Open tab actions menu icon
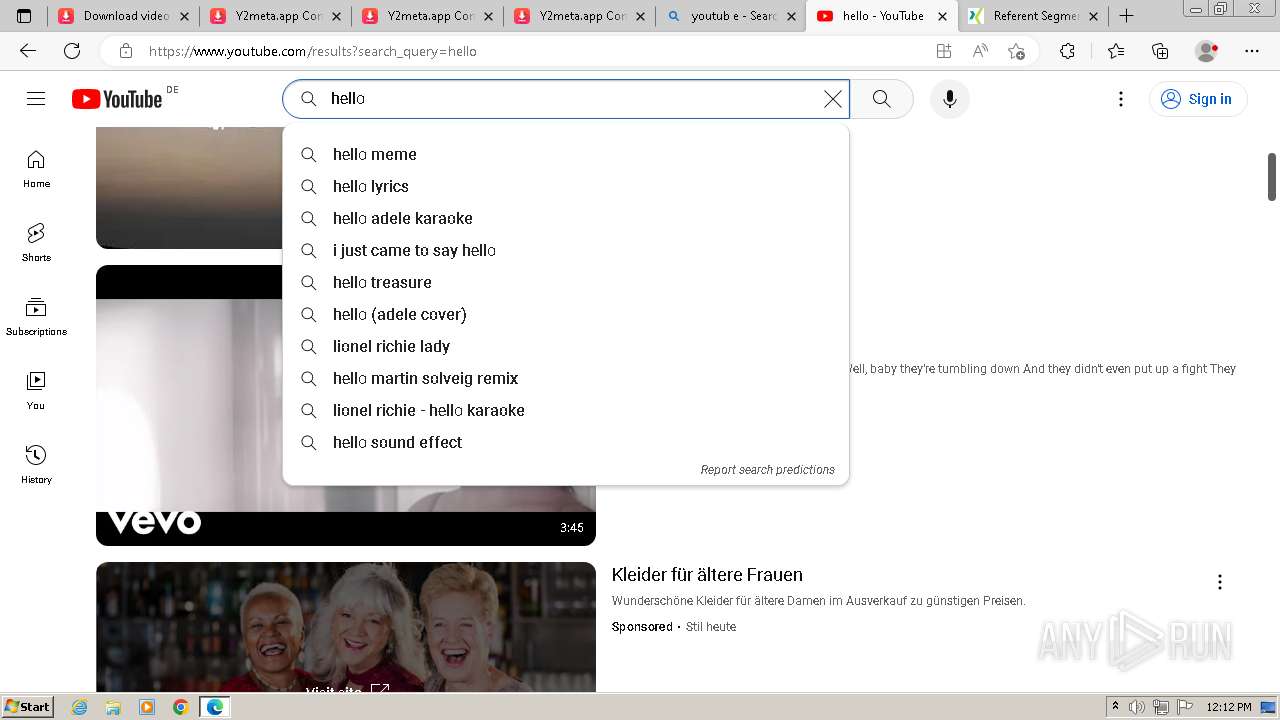 click(x=24, y=16)
